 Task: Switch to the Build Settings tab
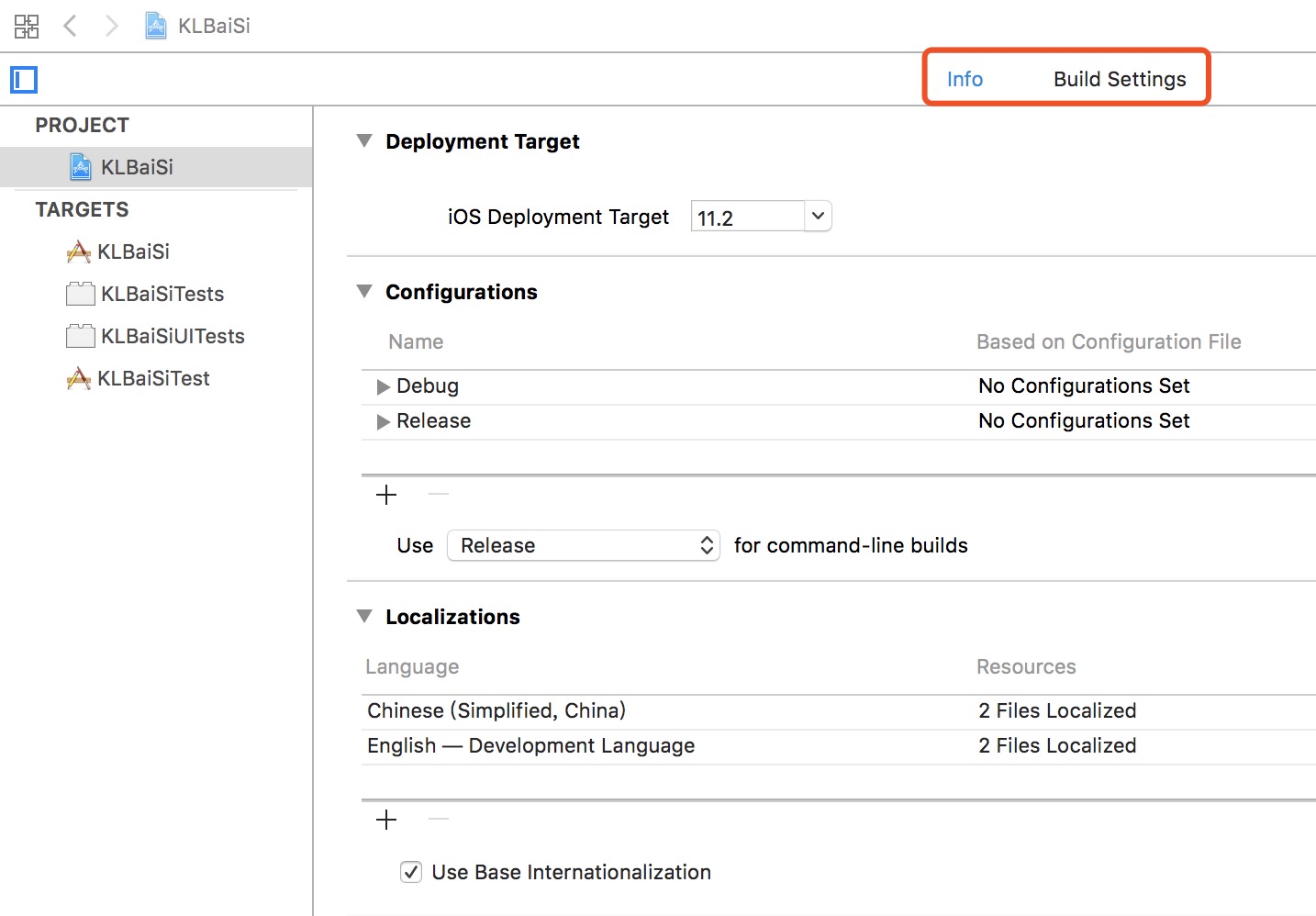pyautogui.click(x=1120, y=79)
